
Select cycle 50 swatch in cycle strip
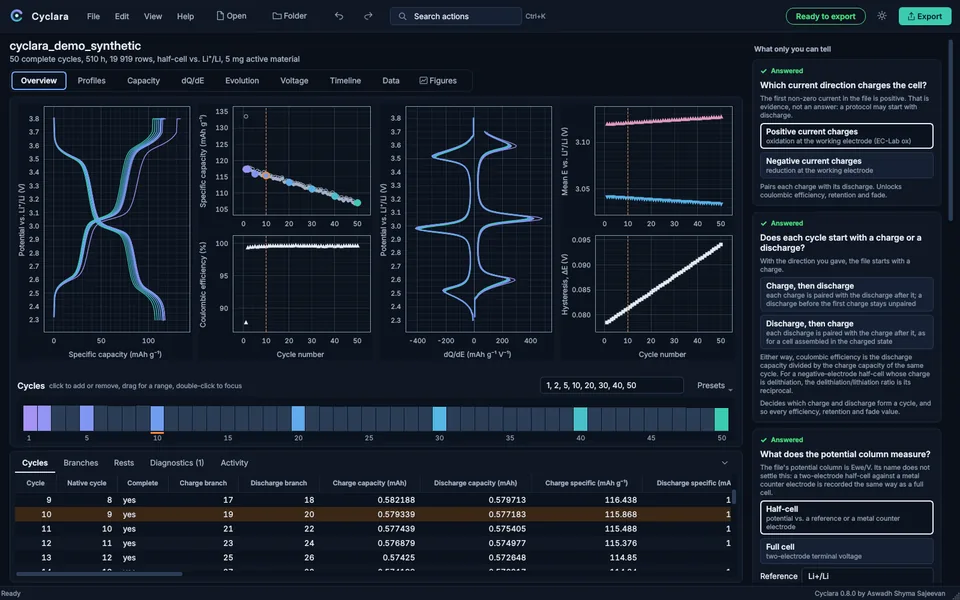pos(722,418)
